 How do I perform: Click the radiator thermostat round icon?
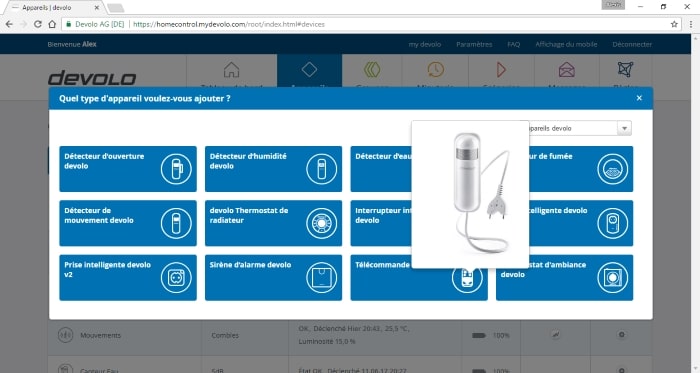tap(321, 223)
